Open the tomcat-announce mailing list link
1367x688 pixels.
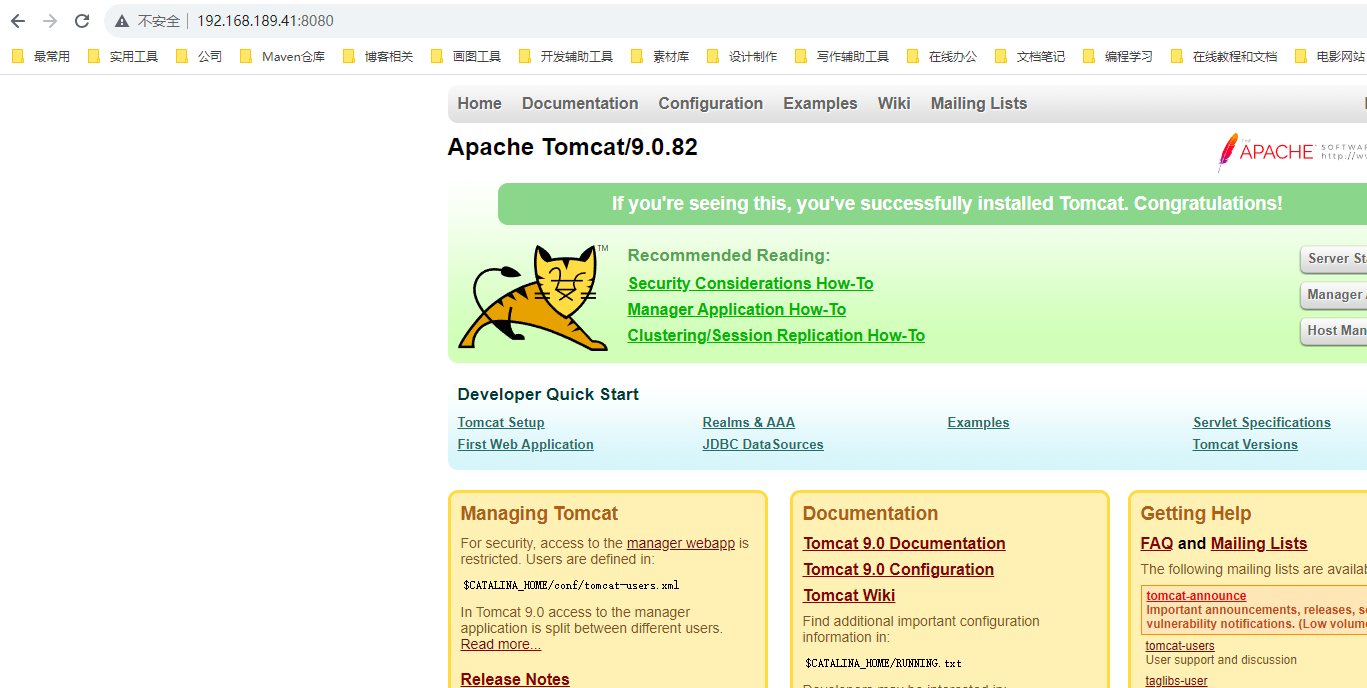point(1196,596)
